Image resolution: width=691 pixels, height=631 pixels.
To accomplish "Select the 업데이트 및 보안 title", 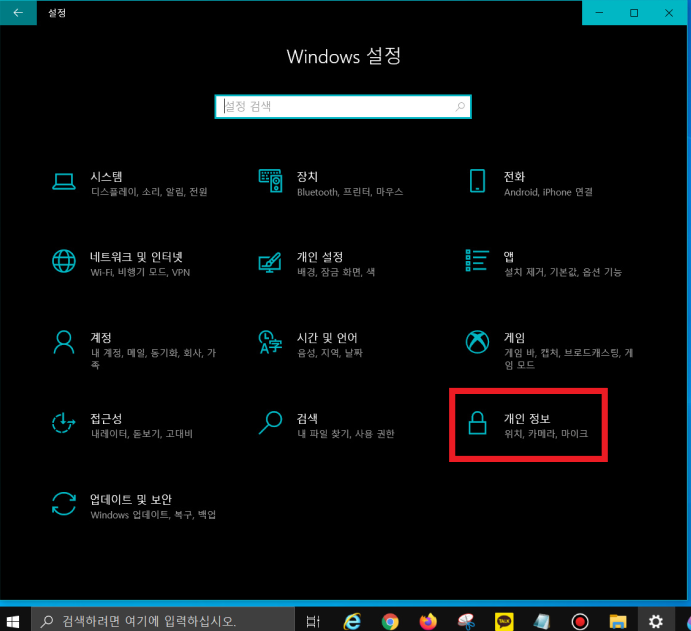I will [x=131, y=499].
